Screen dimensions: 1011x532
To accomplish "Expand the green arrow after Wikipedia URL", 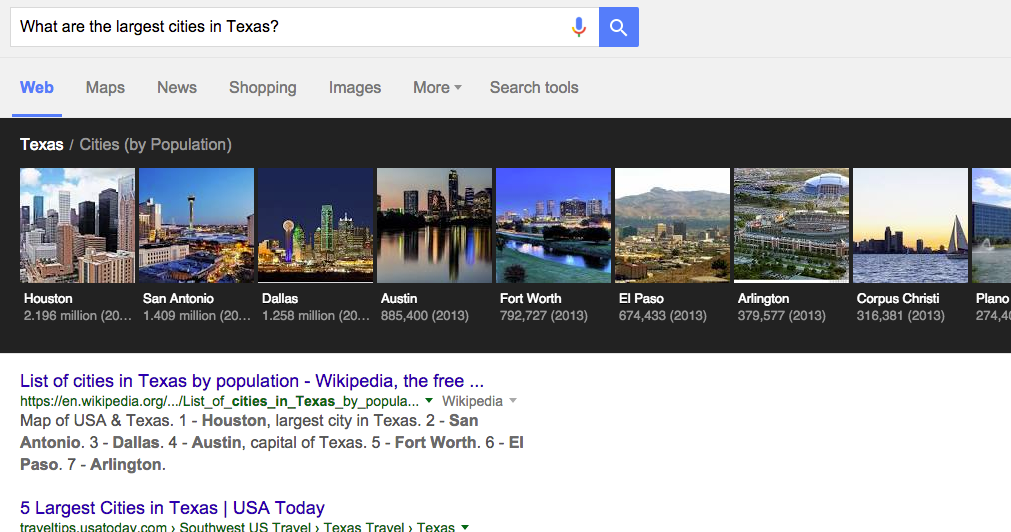I will point(429,401).
